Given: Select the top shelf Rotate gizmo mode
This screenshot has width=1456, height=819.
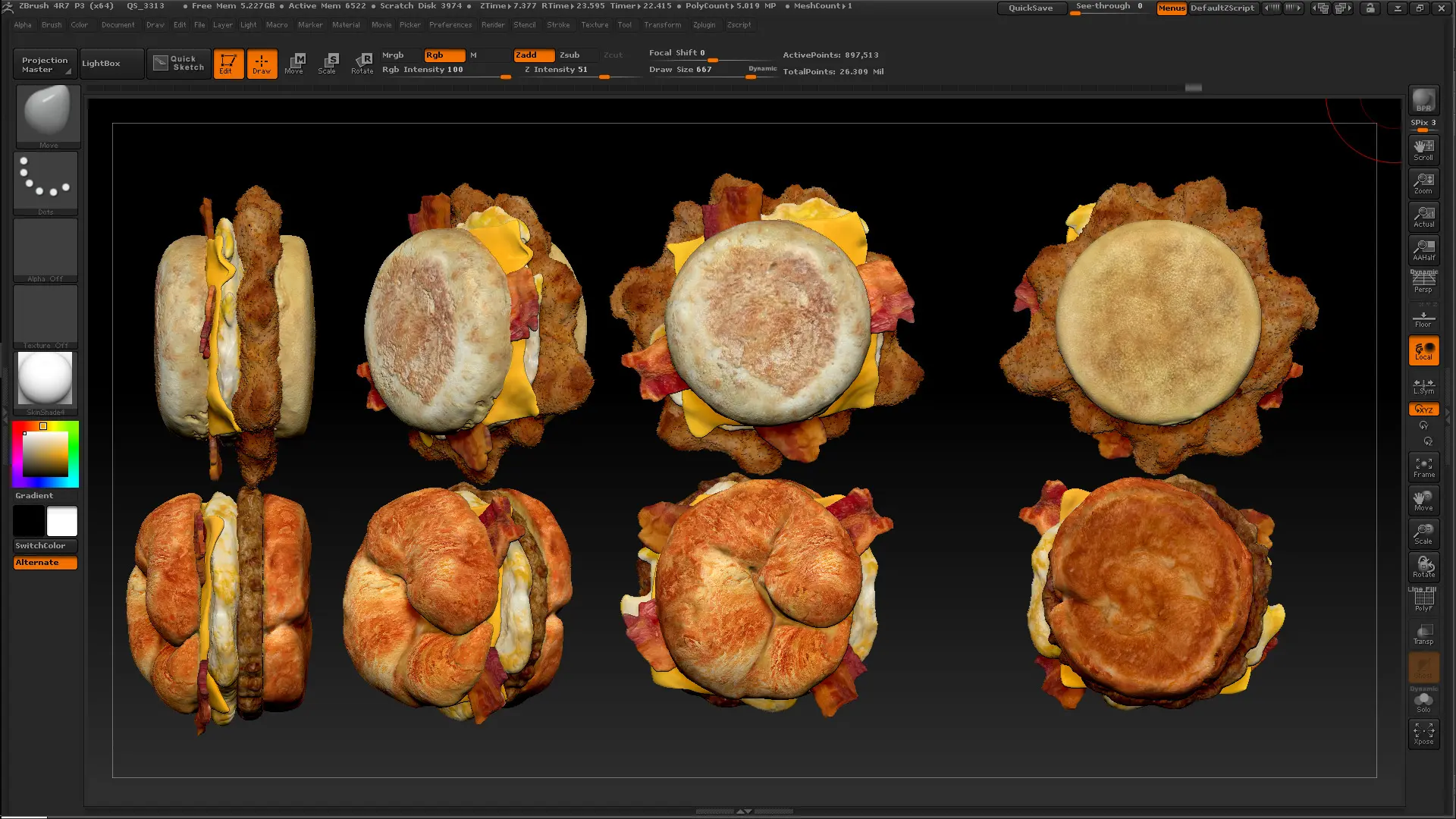Looking at the screenshot, I should [362, 64].
